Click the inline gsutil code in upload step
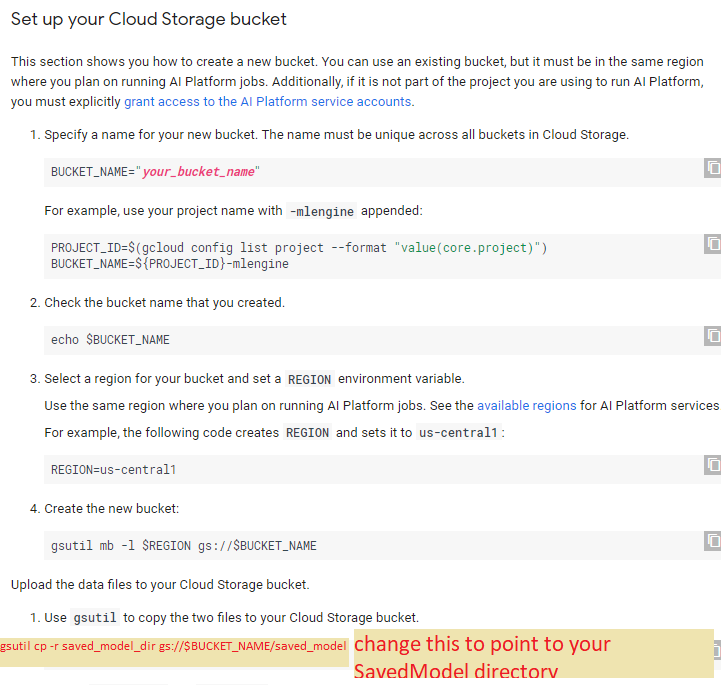Image resolution: width=721 pixels, height=685 pixels. [x=94, y=618]
